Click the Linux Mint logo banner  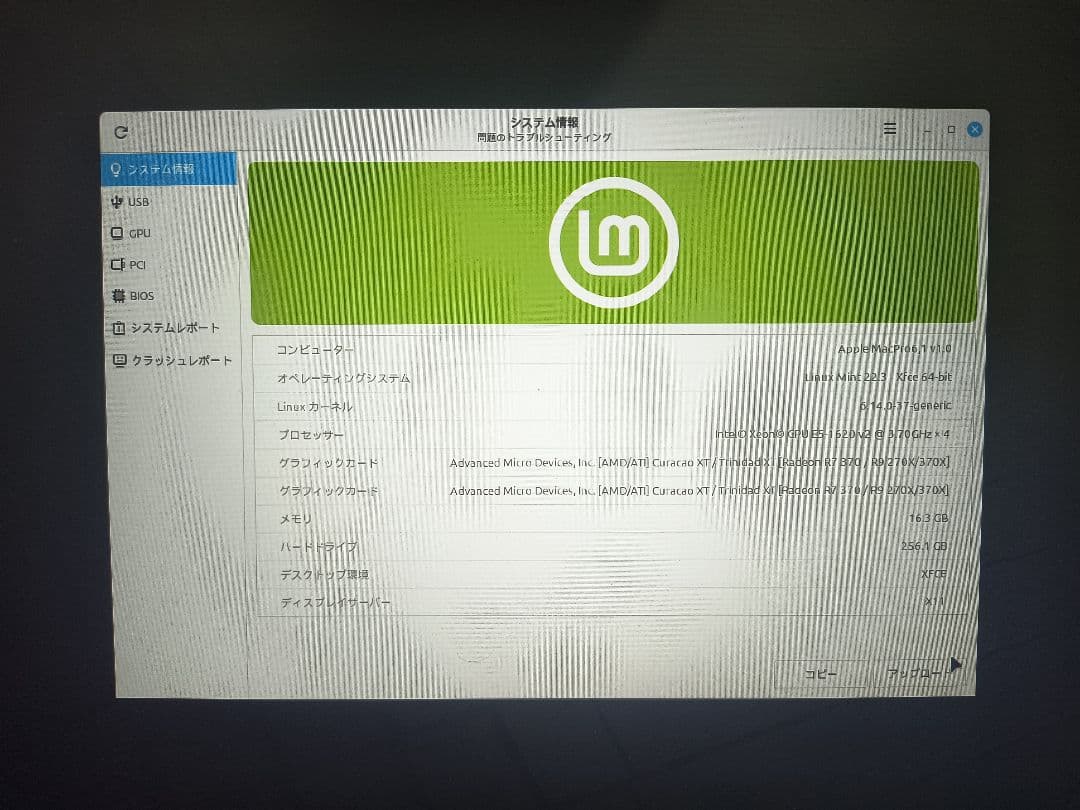[613, 242]
